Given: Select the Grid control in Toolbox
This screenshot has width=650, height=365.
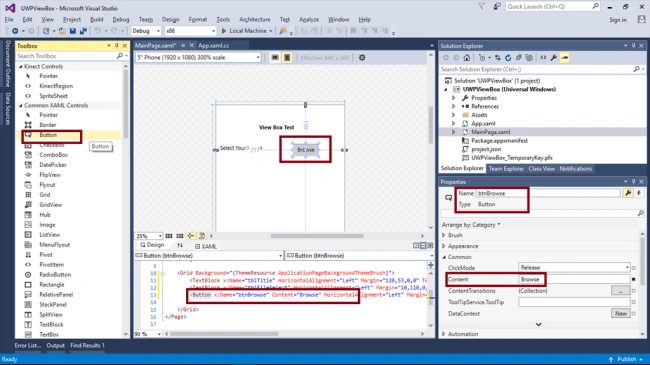Looking at the screenshot, I should click(45, 195).
